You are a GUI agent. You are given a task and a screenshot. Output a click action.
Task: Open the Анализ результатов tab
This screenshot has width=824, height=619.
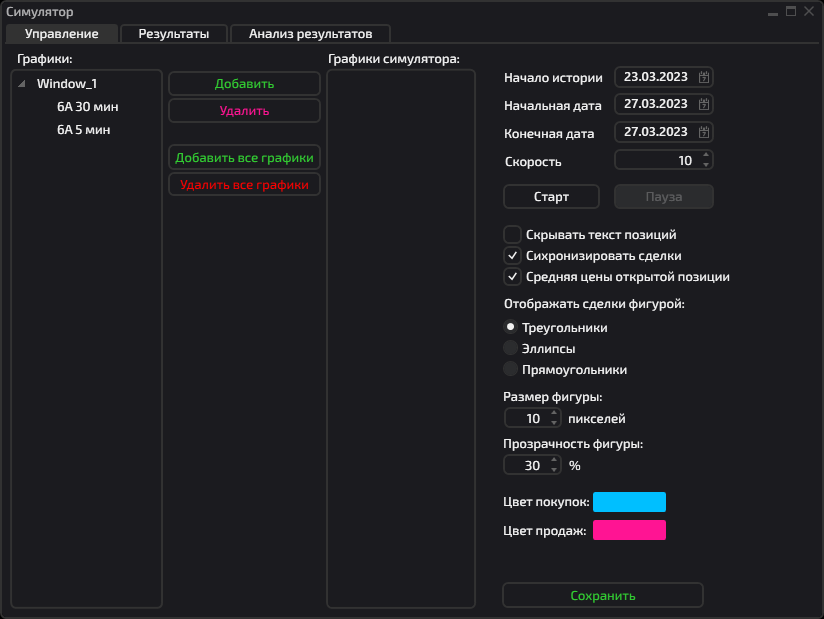[310, 34]
